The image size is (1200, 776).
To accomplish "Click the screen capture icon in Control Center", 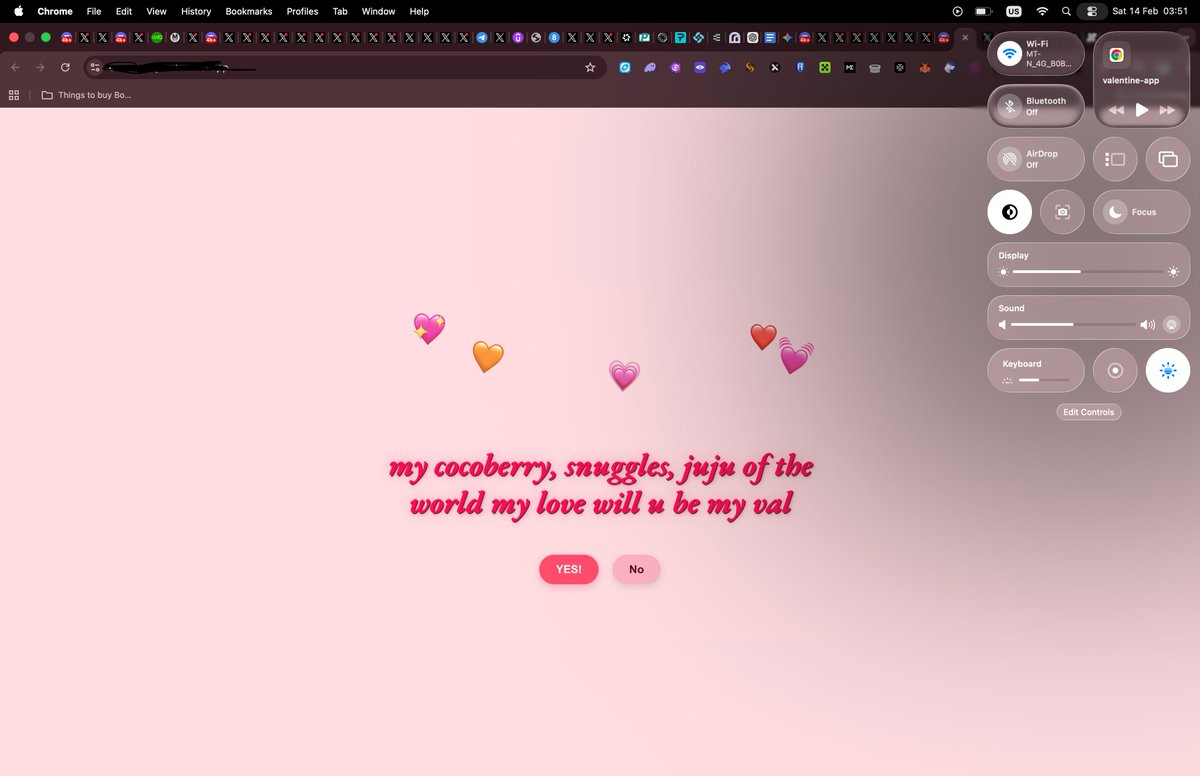I will pos(1062,212).
